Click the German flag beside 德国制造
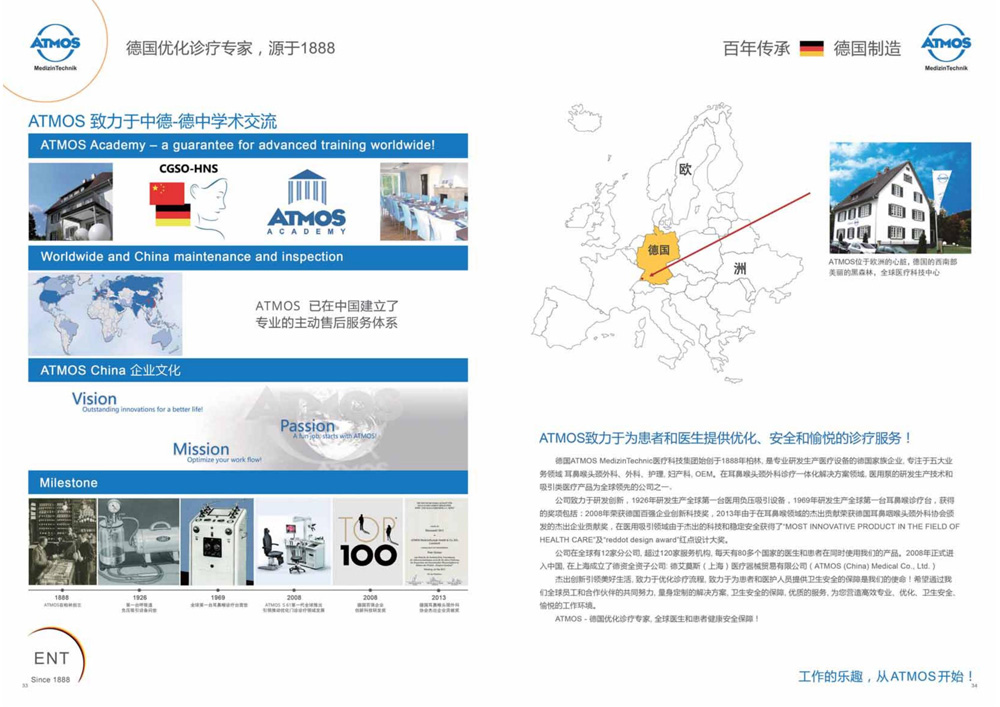 point(811,48)
